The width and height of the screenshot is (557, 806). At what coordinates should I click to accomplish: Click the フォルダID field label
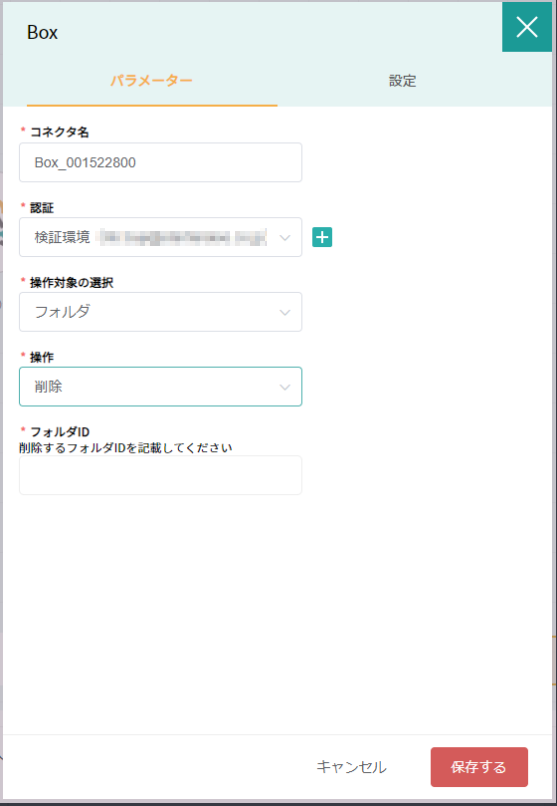click(x=60, y=432)
